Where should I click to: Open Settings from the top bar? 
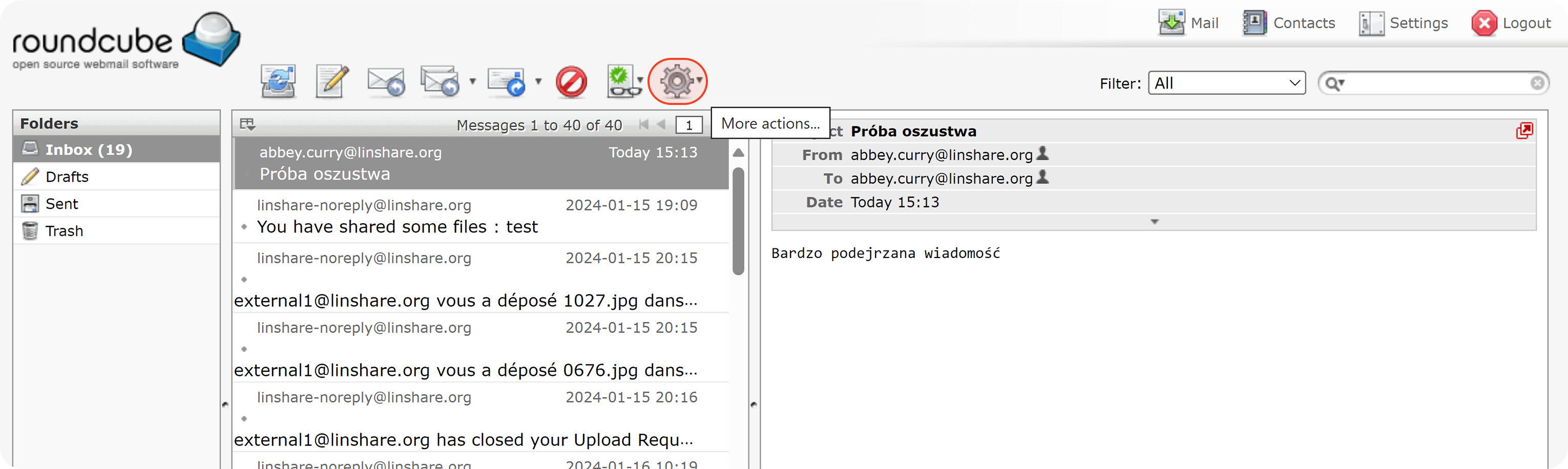[1403, 23]
